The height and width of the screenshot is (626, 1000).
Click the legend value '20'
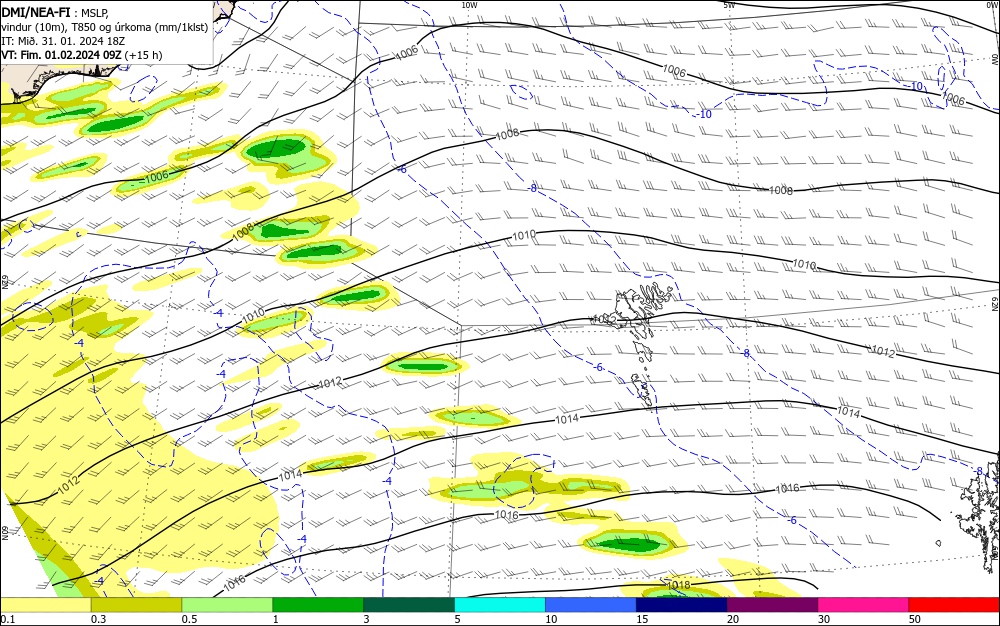click(733, 619)
